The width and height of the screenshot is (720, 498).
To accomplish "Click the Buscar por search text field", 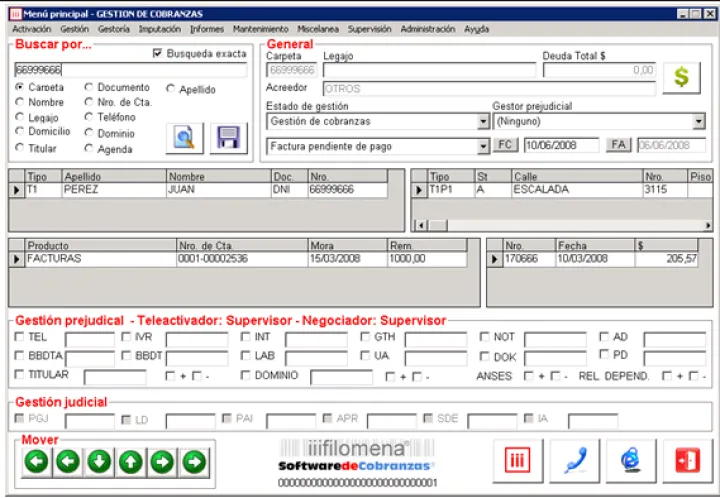I will 130,71.
